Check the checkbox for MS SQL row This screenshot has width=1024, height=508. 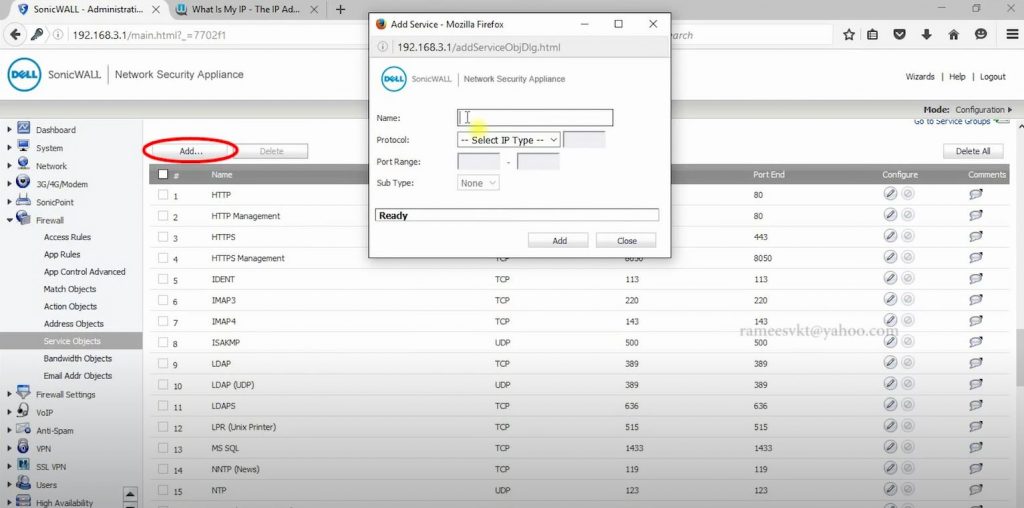163,448
